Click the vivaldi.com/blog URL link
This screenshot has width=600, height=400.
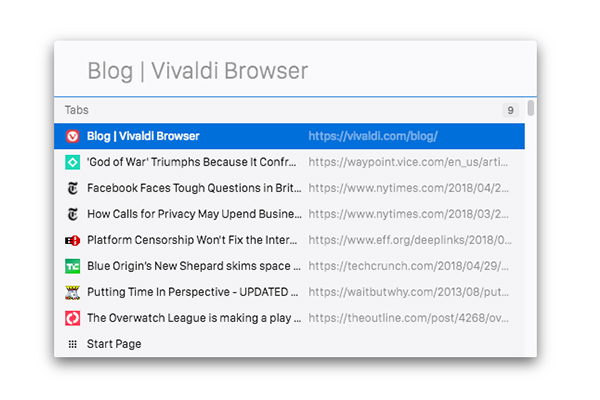click(x=373, y=136)
